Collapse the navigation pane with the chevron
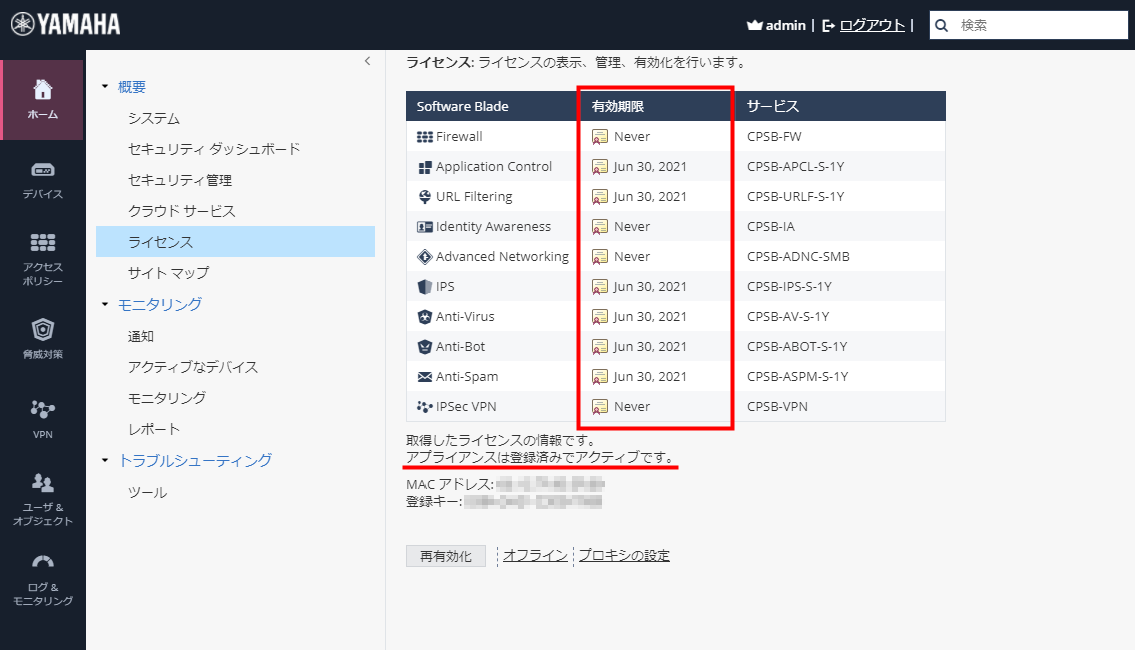This screenshot has height=650, width=1135. point(366,60)
